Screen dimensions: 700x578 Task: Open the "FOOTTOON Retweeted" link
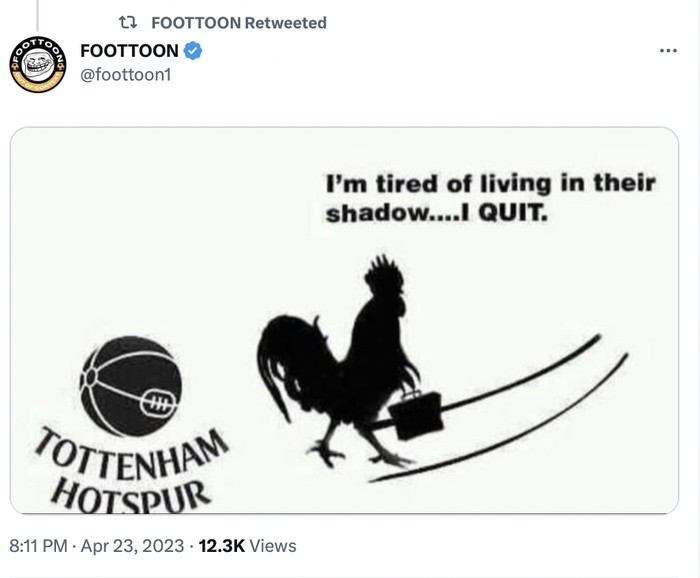(x=238, y=23)
